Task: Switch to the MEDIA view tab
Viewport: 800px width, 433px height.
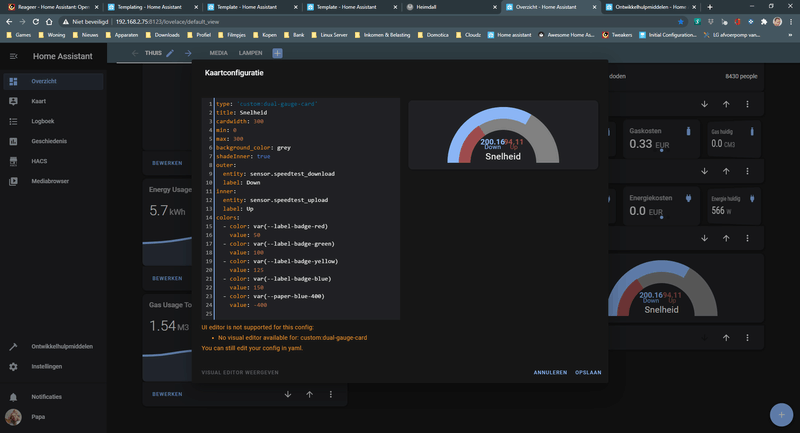Action: click(218, 53)
